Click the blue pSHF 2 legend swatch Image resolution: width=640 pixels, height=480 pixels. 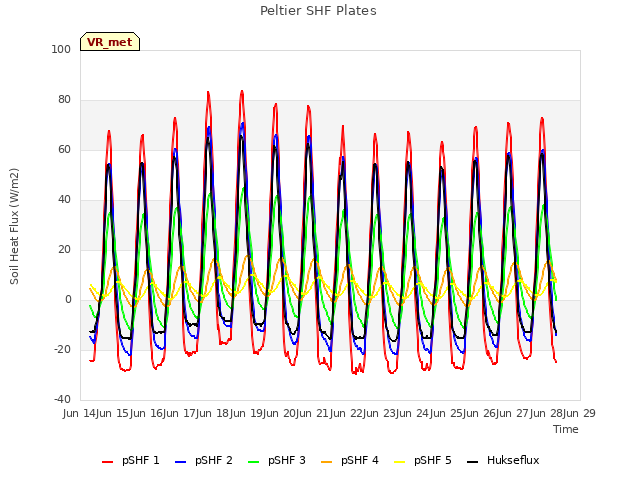180,462
